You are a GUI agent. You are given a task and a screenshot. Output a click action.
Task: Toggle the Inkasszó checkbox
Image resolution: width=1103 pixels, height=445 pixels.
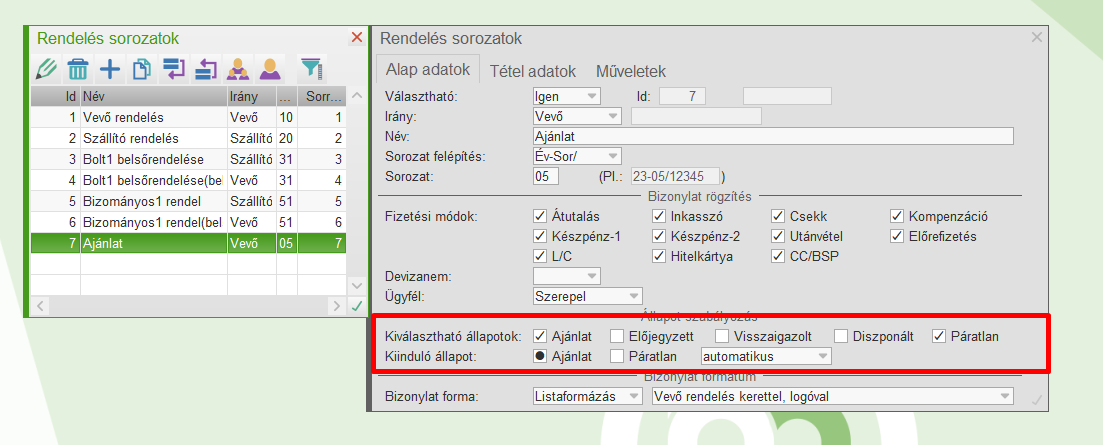pyautogui.click(x=659, y=216)
